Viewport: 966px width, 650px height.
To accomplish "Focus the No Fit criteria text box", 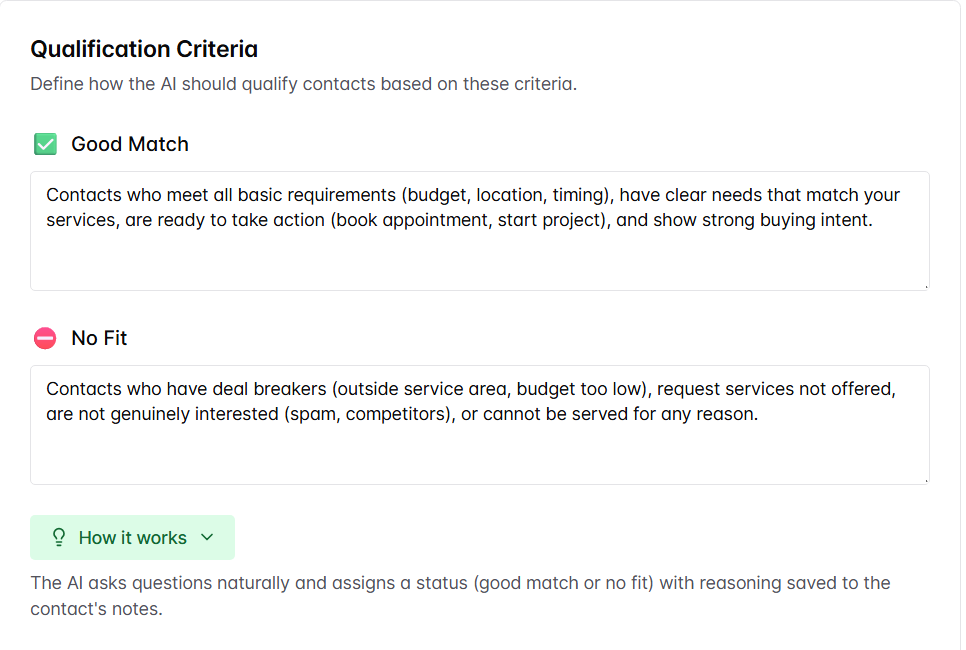I will tap(479, 450).
